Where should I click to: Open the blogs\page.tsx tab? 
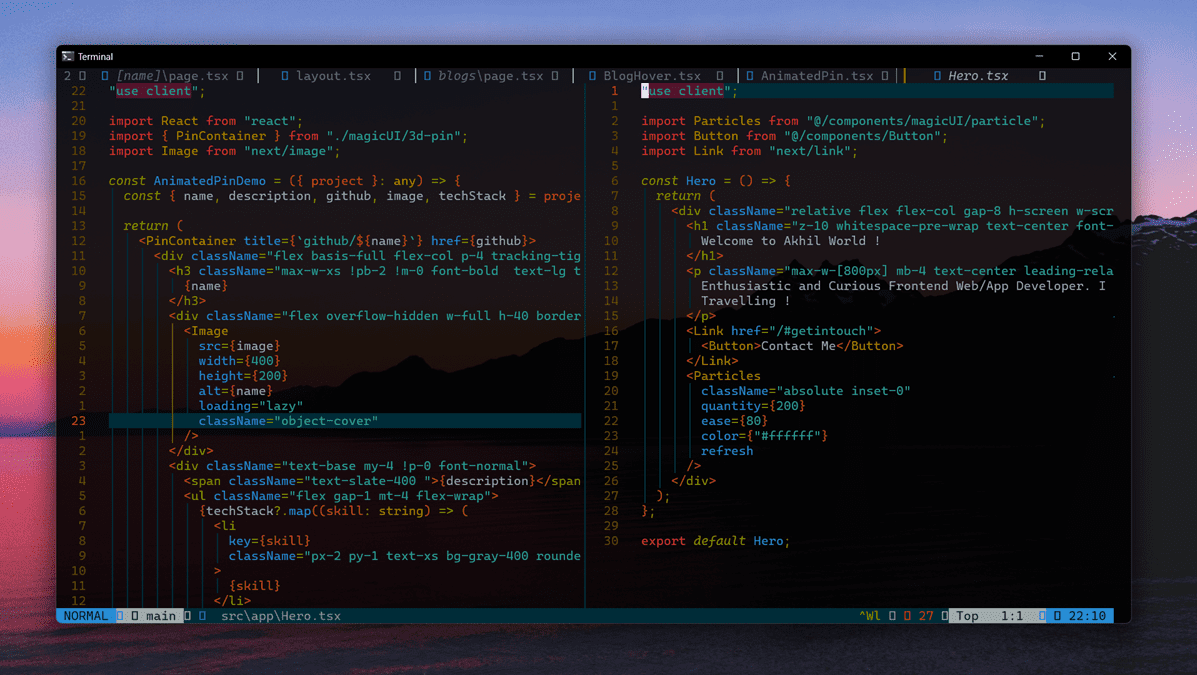click(491, 76)
